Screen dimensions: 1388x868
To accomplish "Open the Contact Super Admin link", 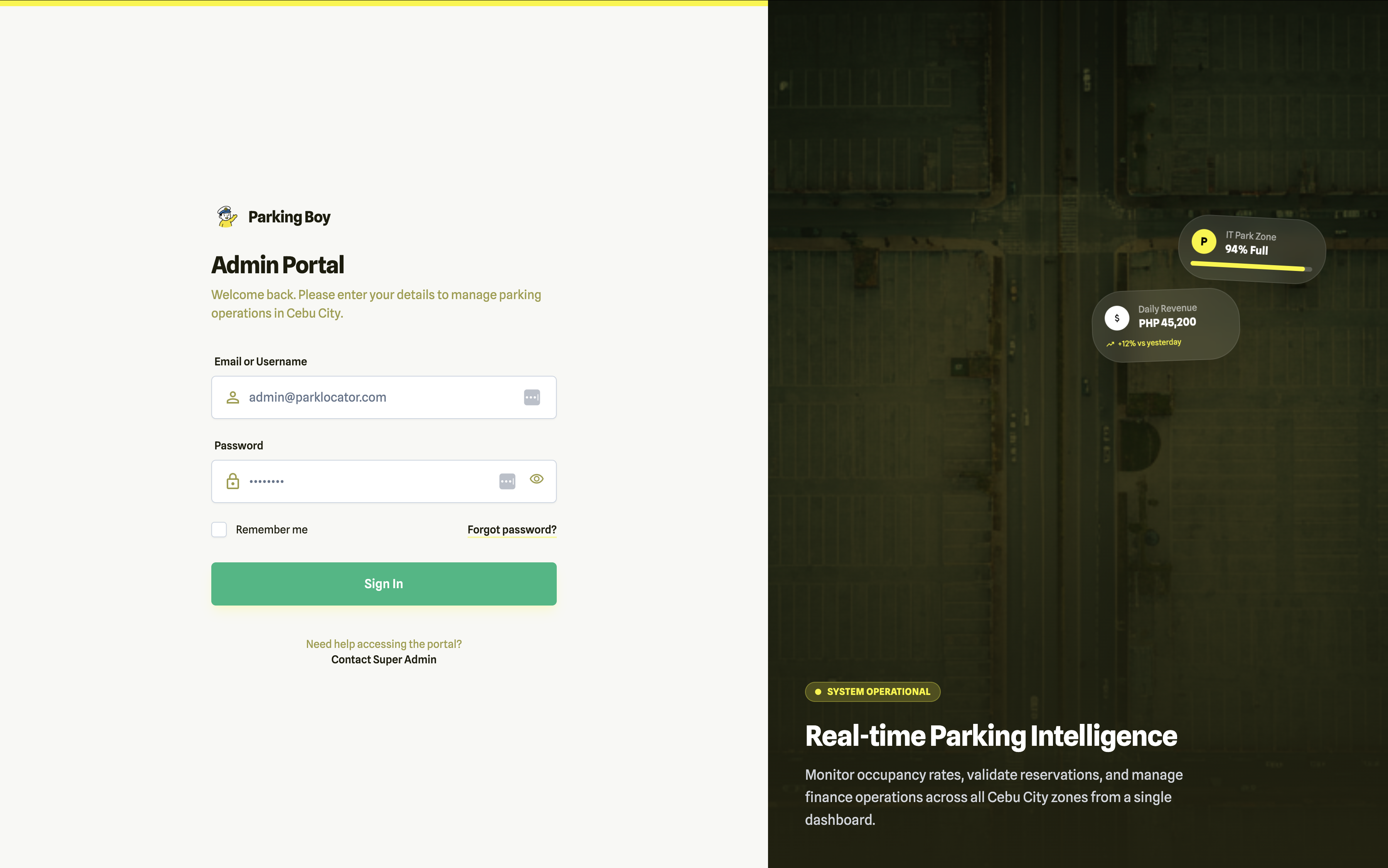I will pos(384,659).
